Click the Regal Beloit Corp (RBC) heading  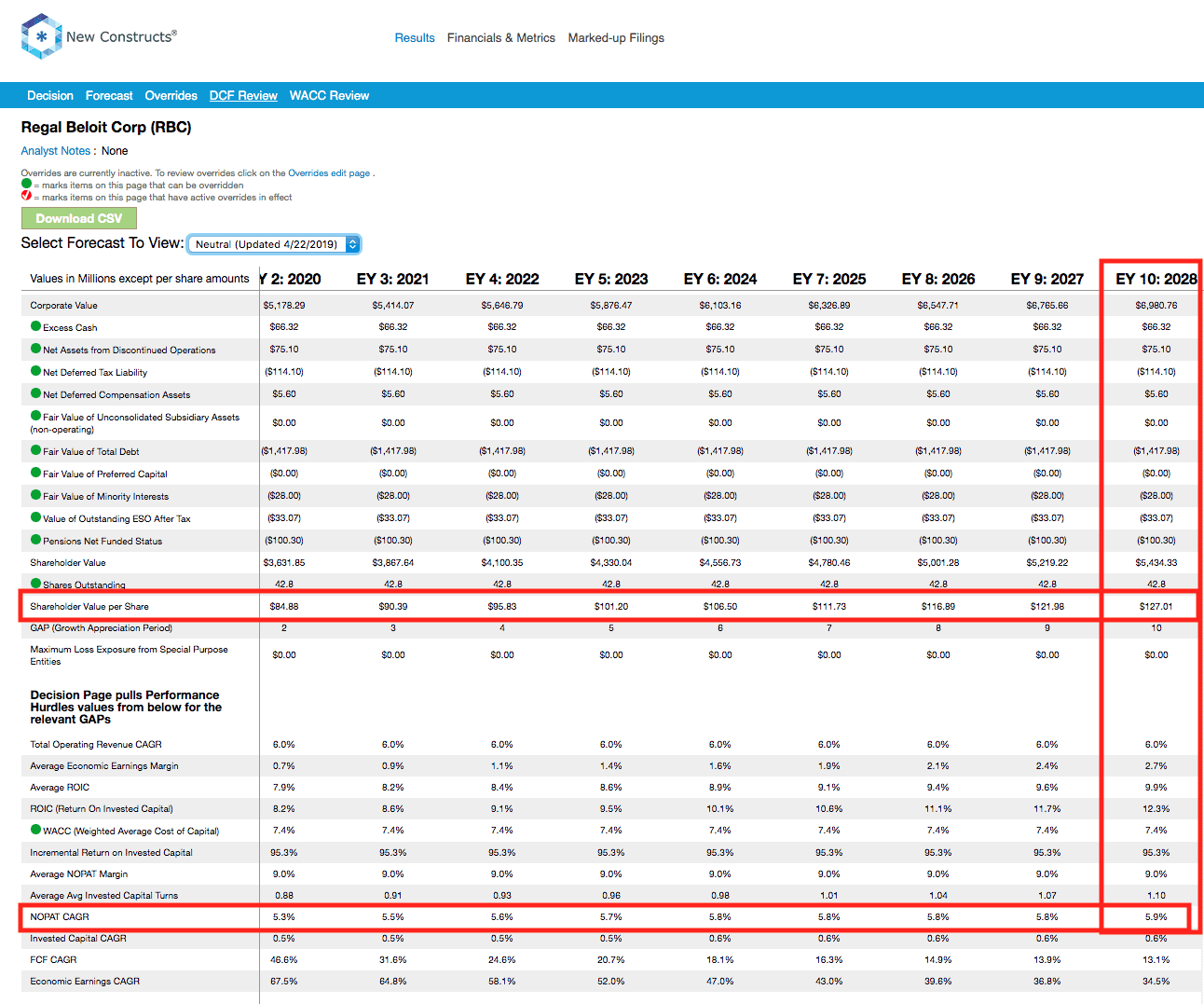pos(106,127)
